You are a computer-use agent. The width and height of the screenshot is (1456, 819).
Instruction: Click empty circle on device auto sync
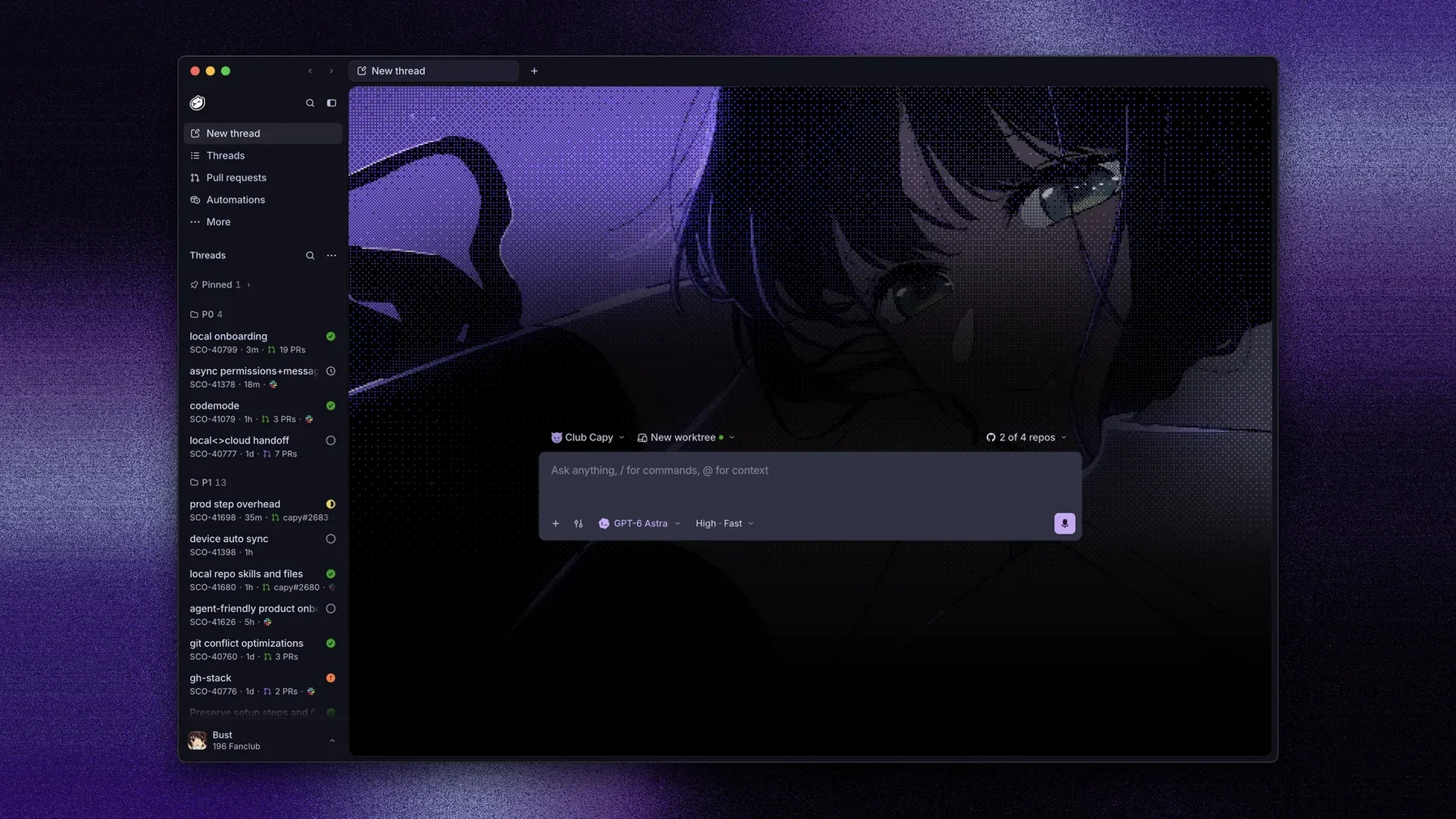coord(331,539)
